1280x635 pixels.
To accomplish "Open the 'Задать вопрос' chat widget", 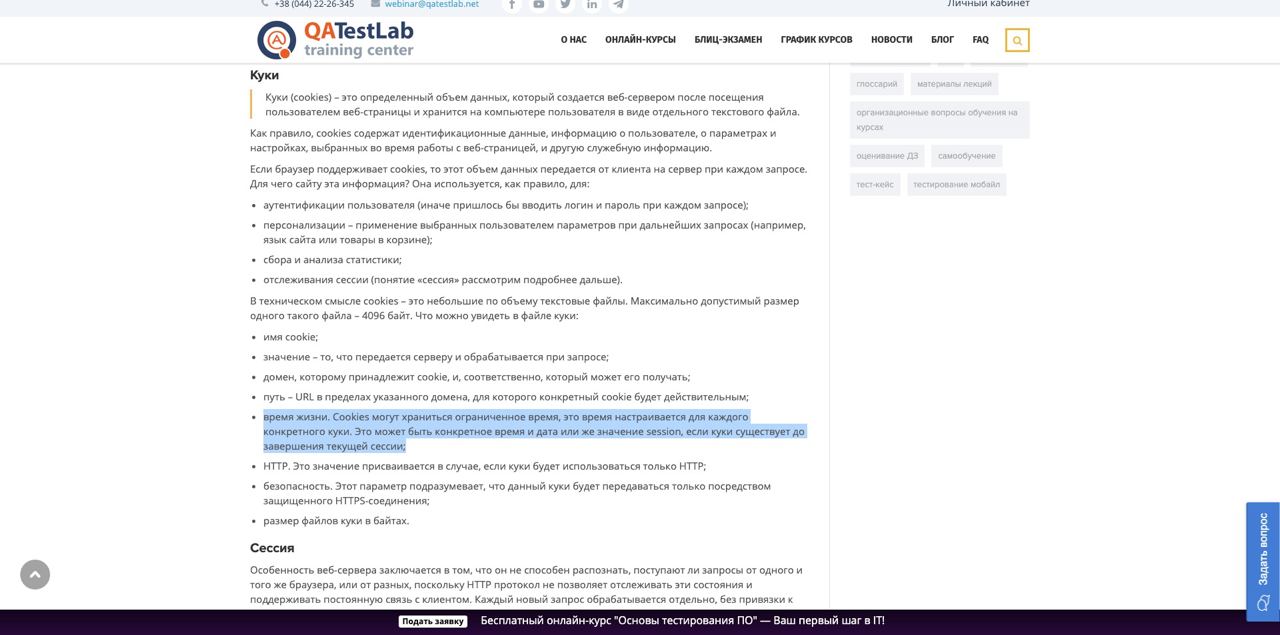I will tap(1263, 562).
